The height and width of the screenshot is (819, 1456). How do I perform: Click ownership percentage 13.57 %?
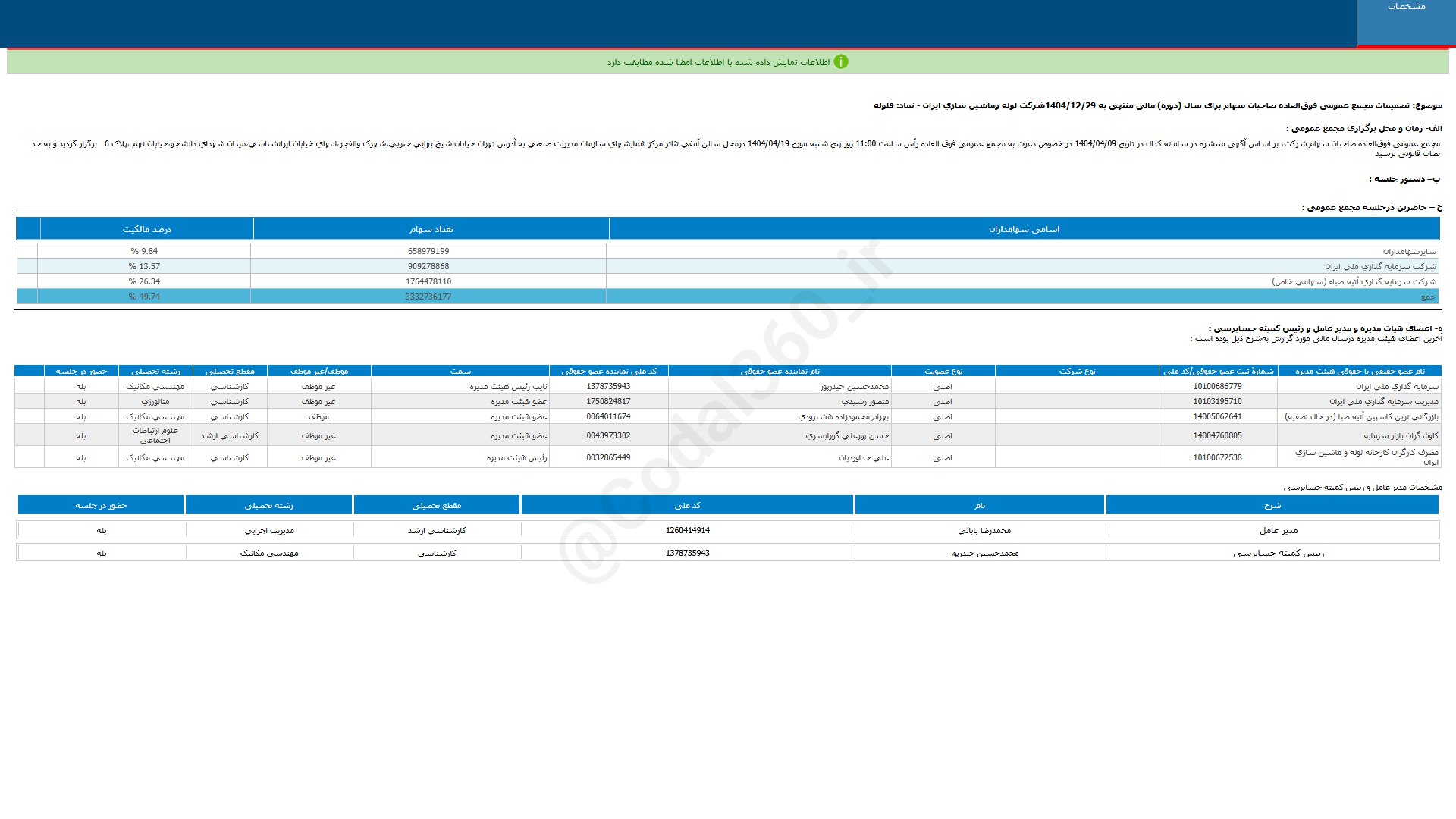[144, 266]
